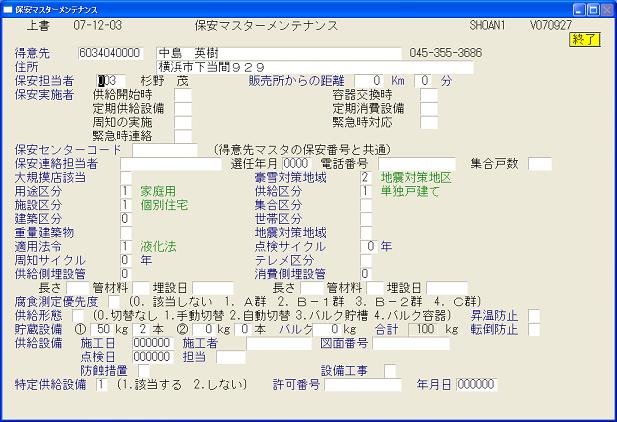Click the 集合区分 field
Screen dimensions: 617x422
366,205
